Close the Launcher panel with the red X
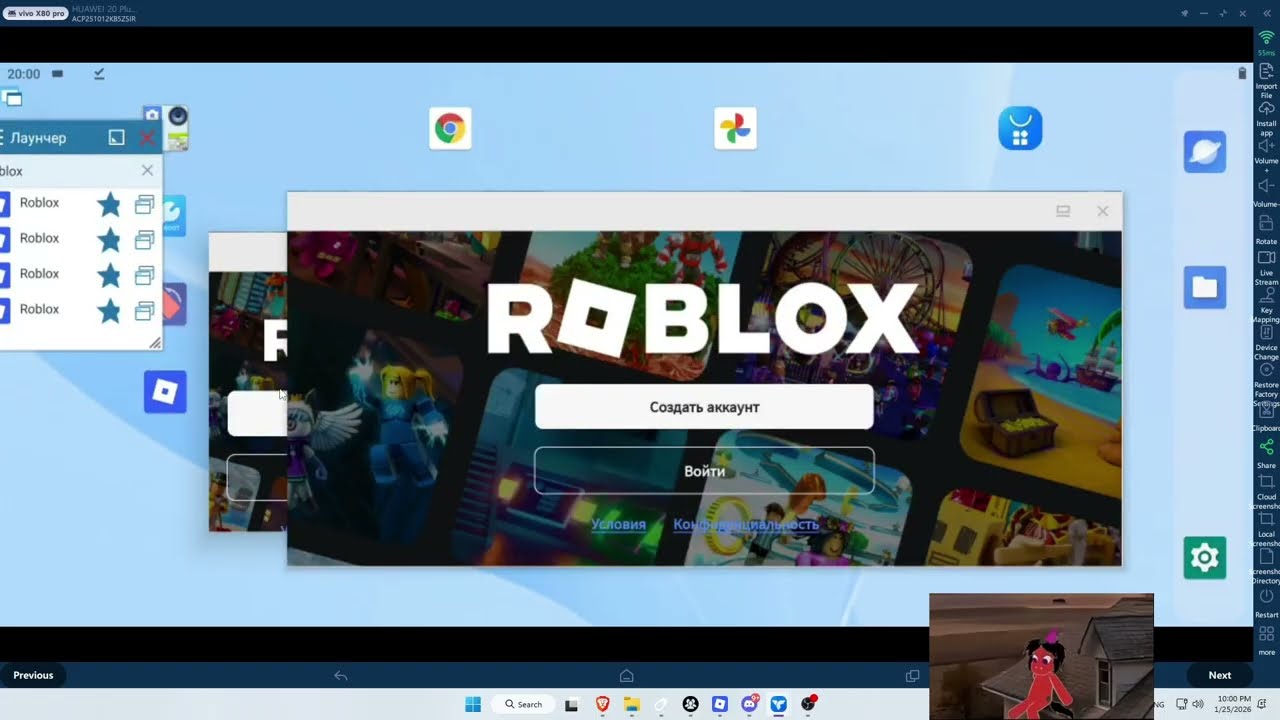 coord(148,137)
